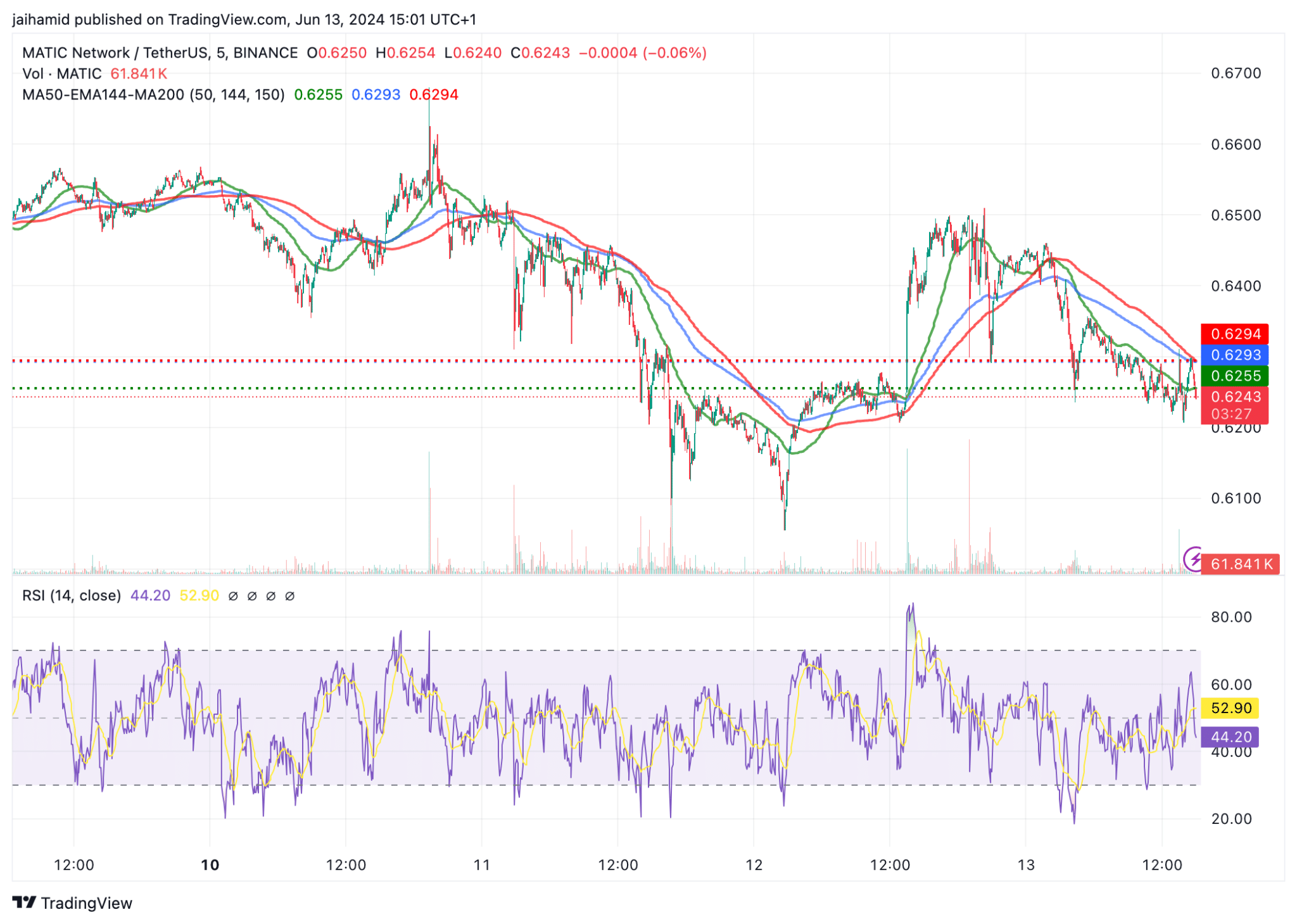Click the yellow RSI 52.90 axis label
The image size is (1297, 924).
point(1231,708)
